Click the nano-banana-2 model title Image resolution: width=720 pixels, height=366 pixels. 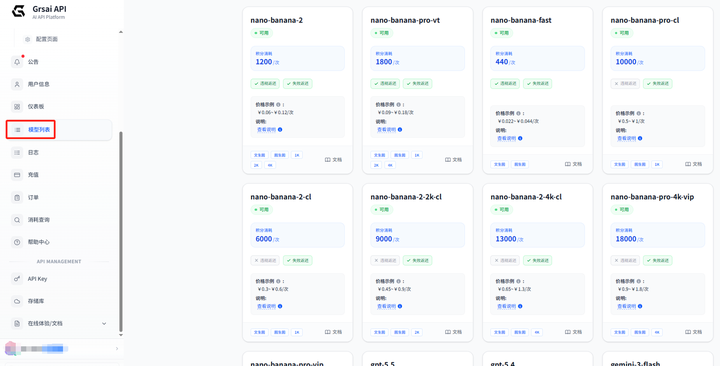[276, 20]
